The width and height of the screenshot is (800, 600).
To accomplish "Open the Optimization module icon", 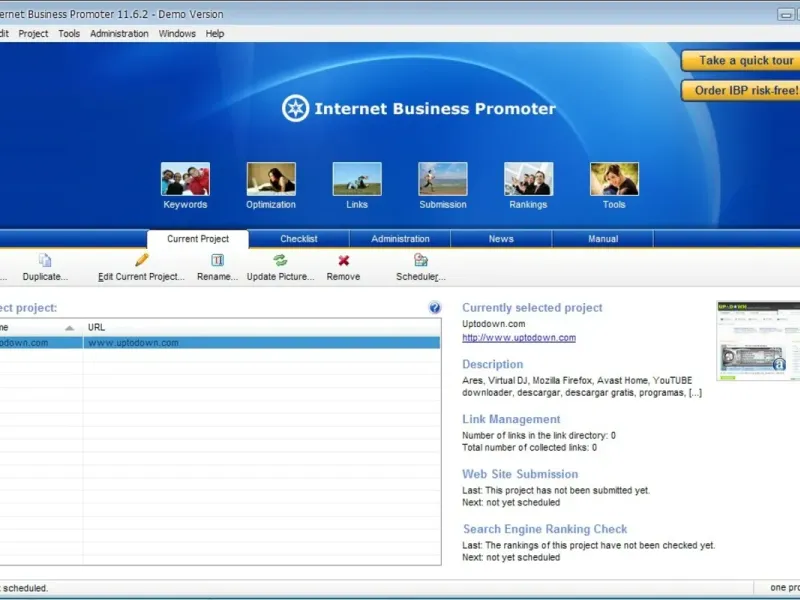I will click(x=271, y=179).
